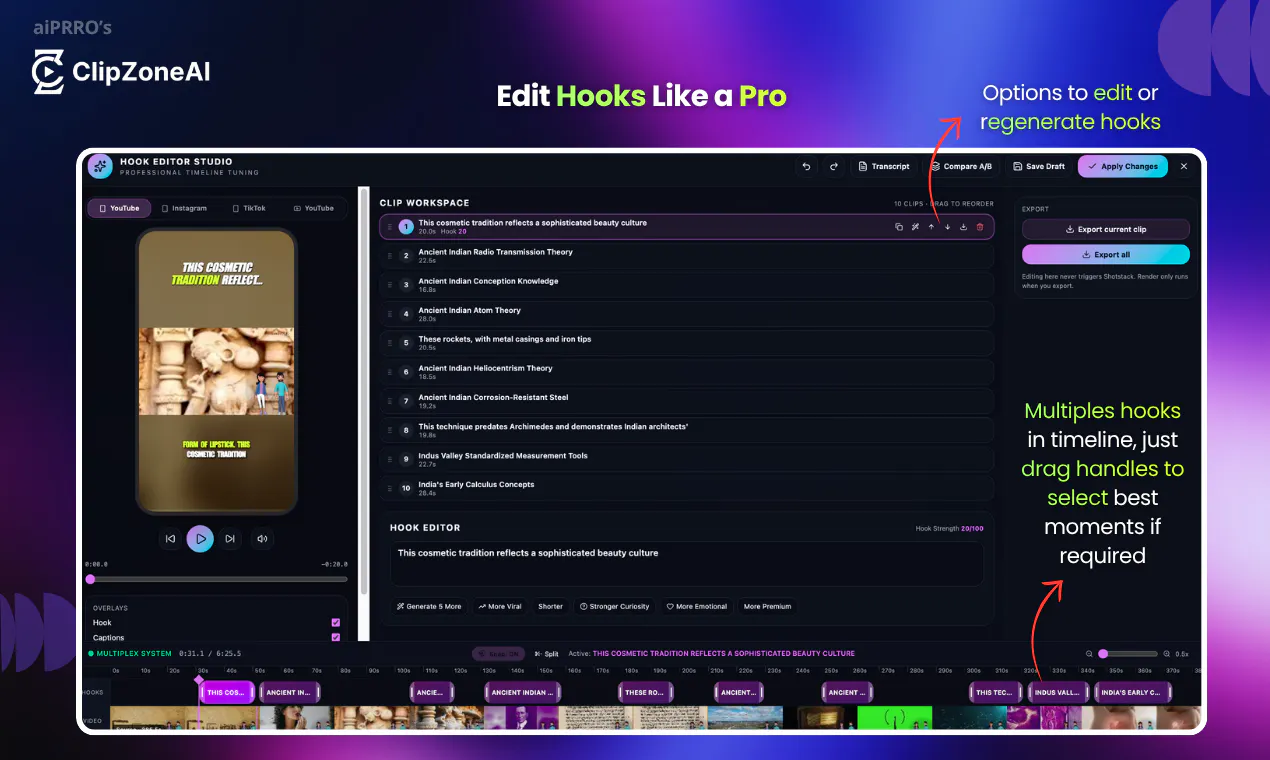
Task: Click the number 7 badge in clip list
Action: point(406,401)
